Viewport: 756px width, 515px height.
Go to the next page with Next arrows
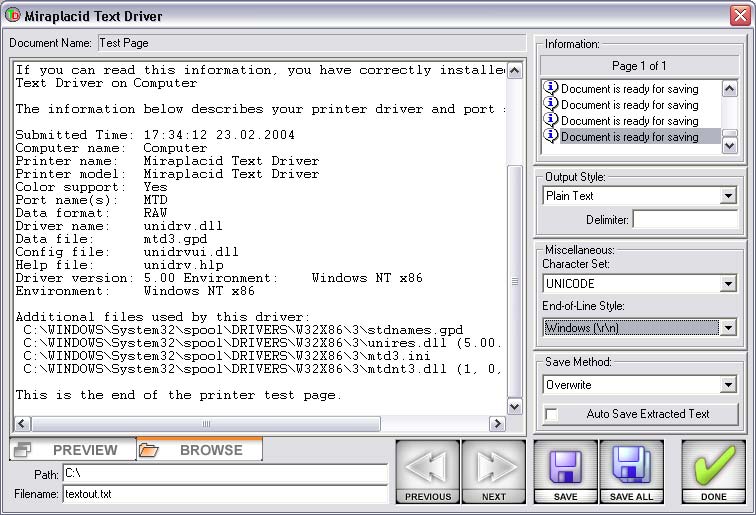tap(494, 472)
